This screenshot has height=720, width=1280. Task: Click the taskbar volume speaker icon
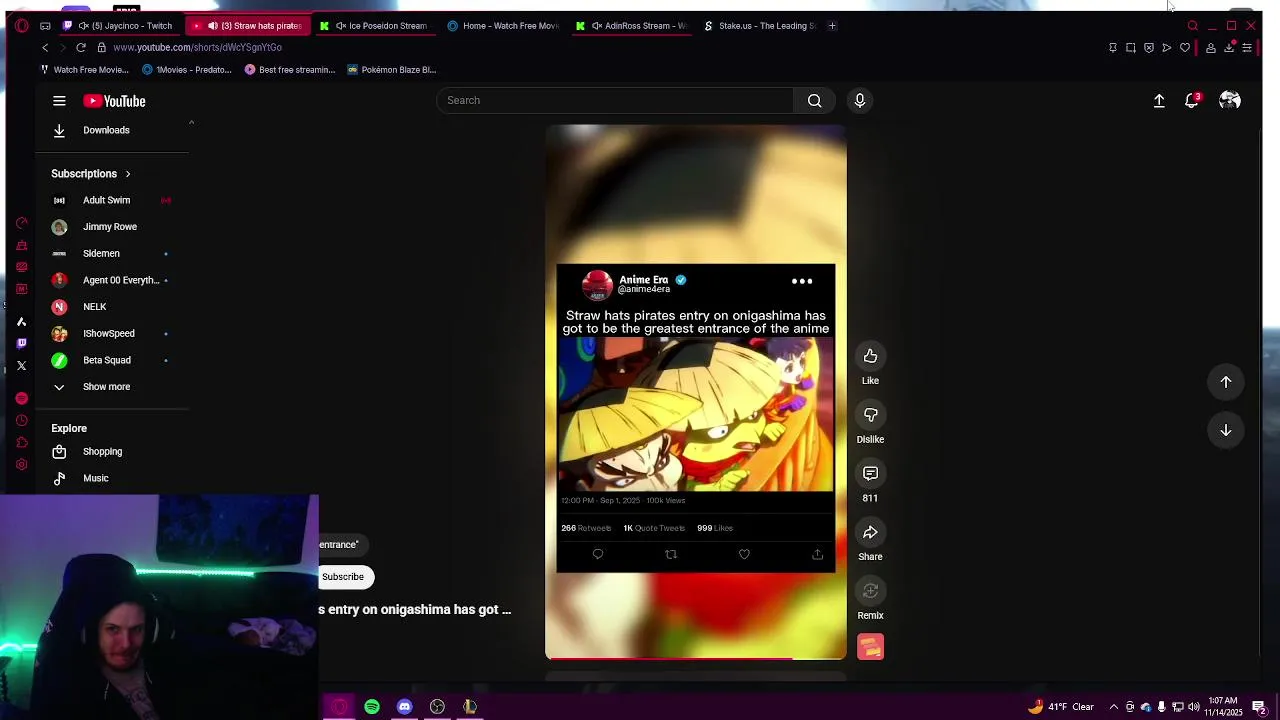[1194, 707]
